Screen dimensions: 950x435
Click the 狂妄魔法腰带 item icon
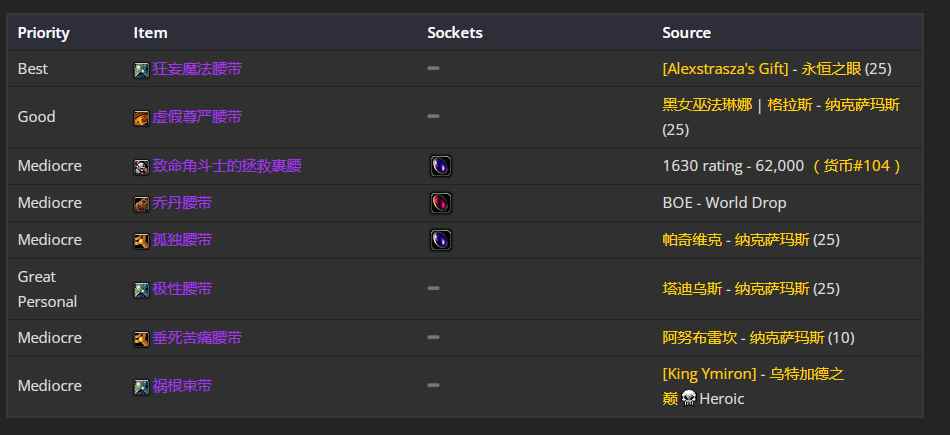click(141, 70)
